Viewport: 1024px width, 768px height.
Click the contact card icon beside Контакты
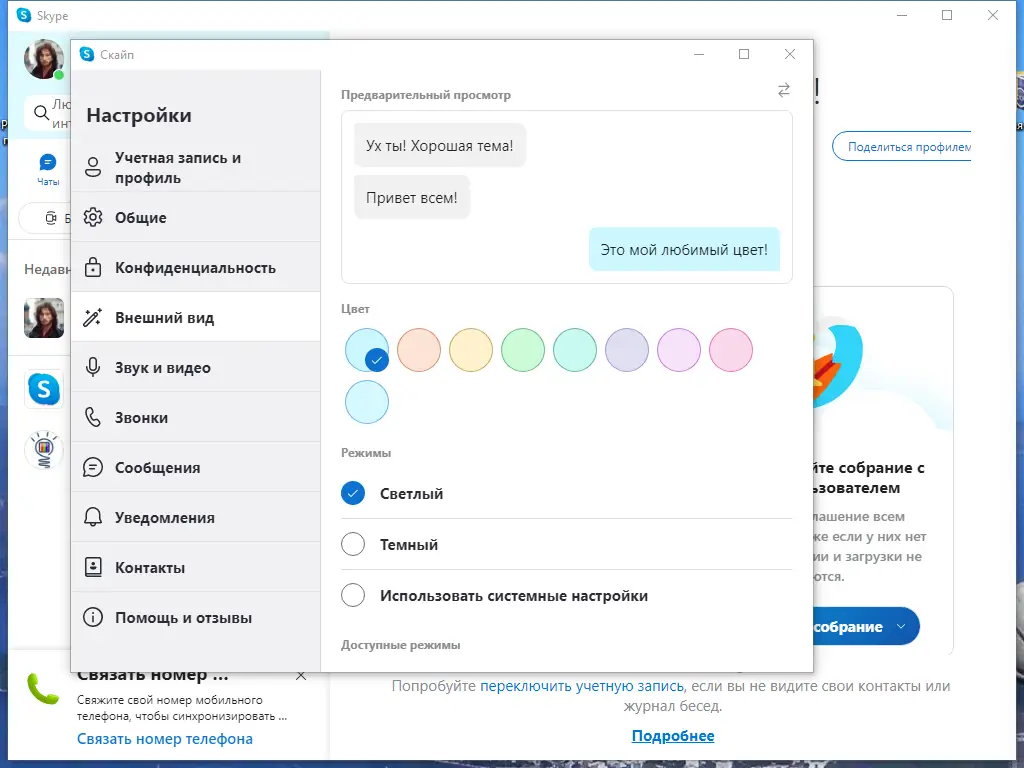pyautogui.click(x=93, y=567)
